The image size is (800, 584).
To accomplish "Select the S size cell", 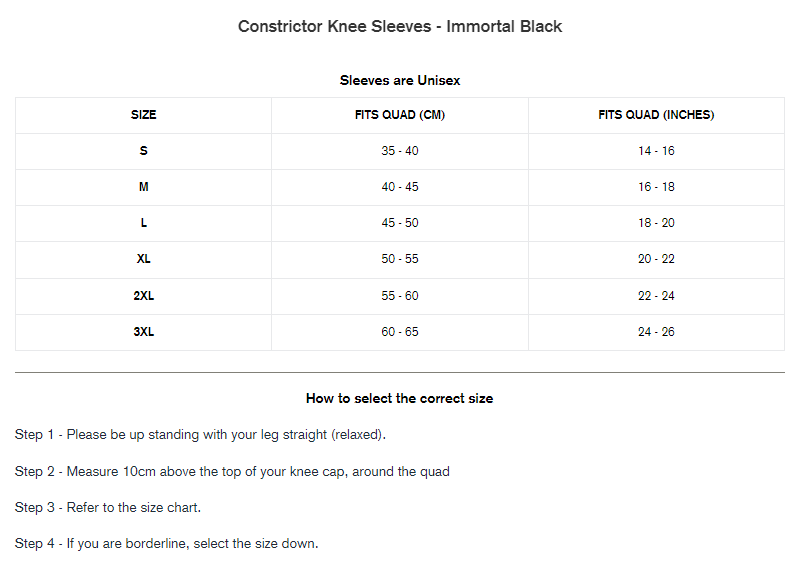I will (x=143, y=151).
